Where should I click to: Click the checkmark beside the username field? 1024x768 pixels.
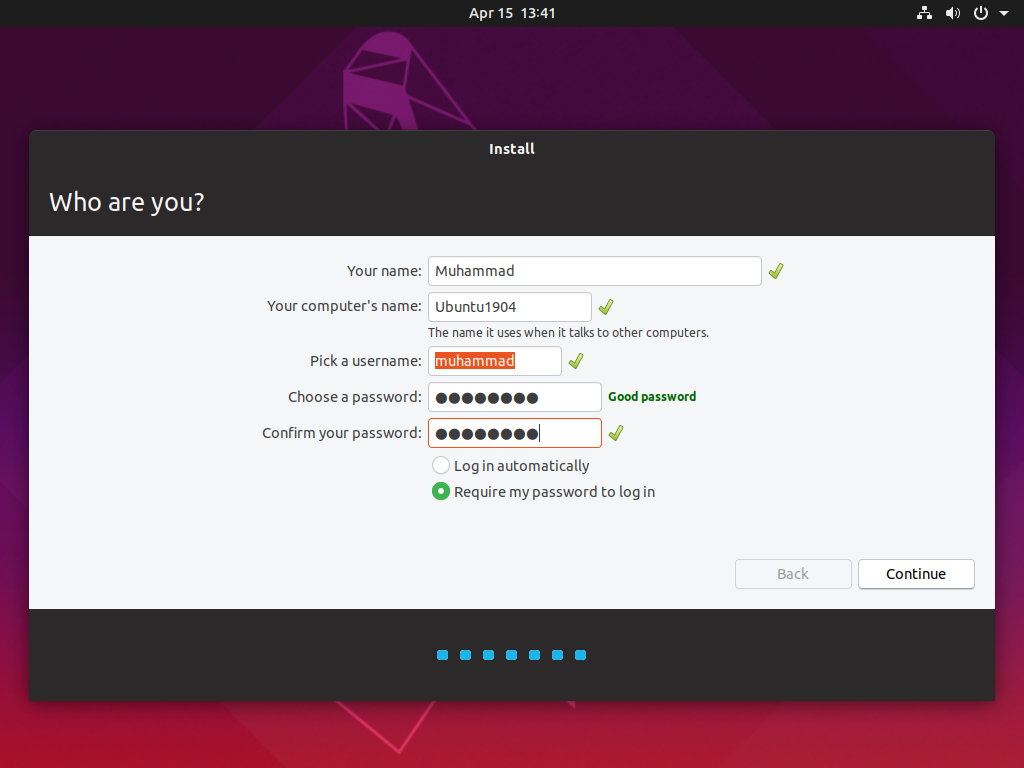576,361
